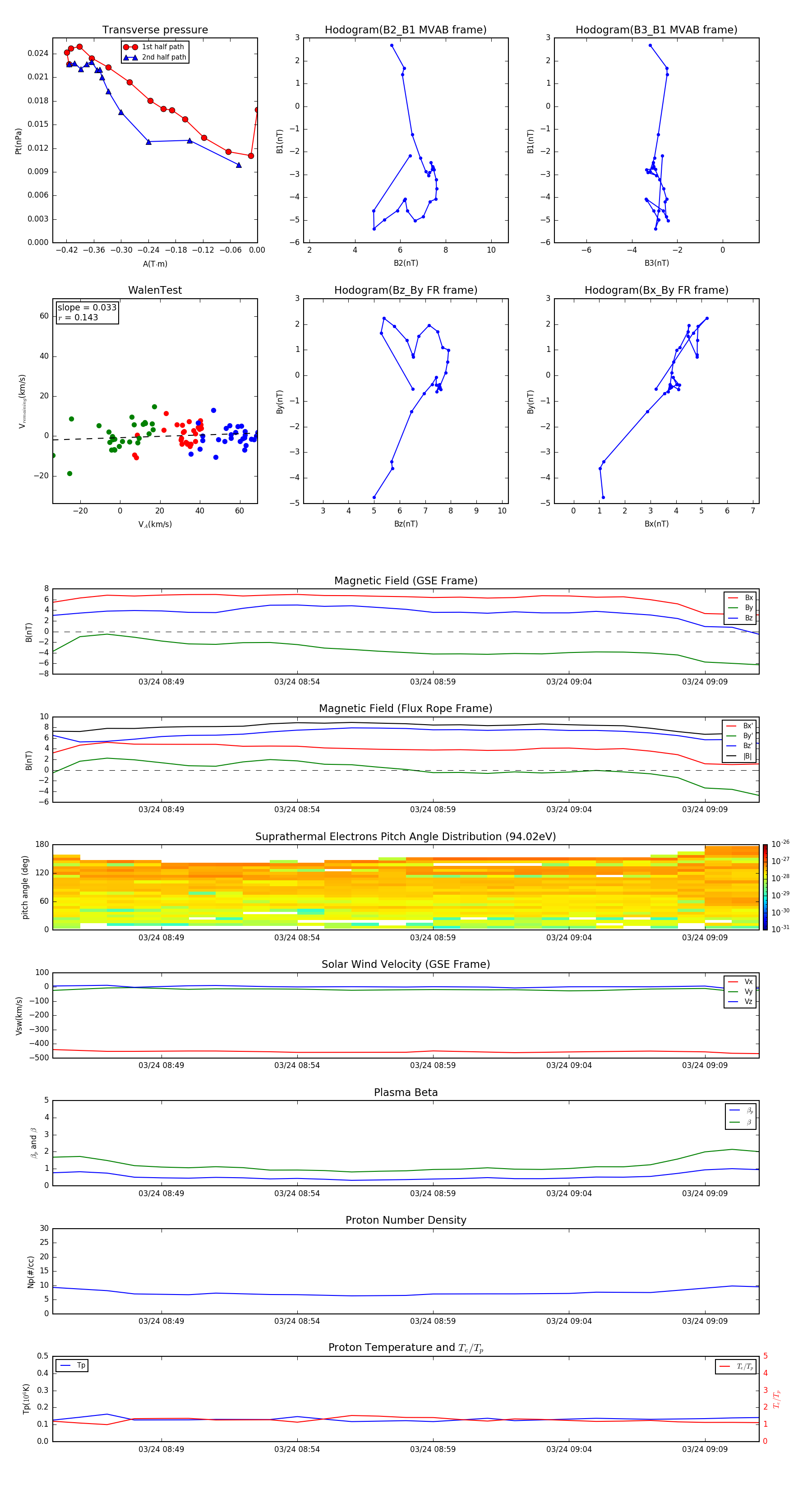Click the red data point at A = 0.00 in Transverse pressure

(257, 110)
